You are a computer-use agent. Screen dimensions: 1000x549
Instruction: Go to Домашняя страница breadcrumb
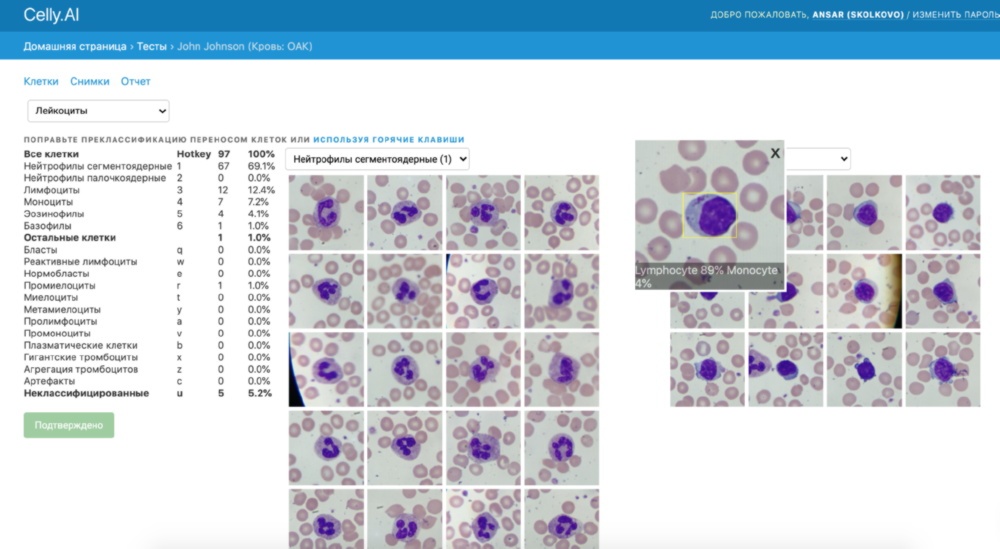[x=75, y=46]
